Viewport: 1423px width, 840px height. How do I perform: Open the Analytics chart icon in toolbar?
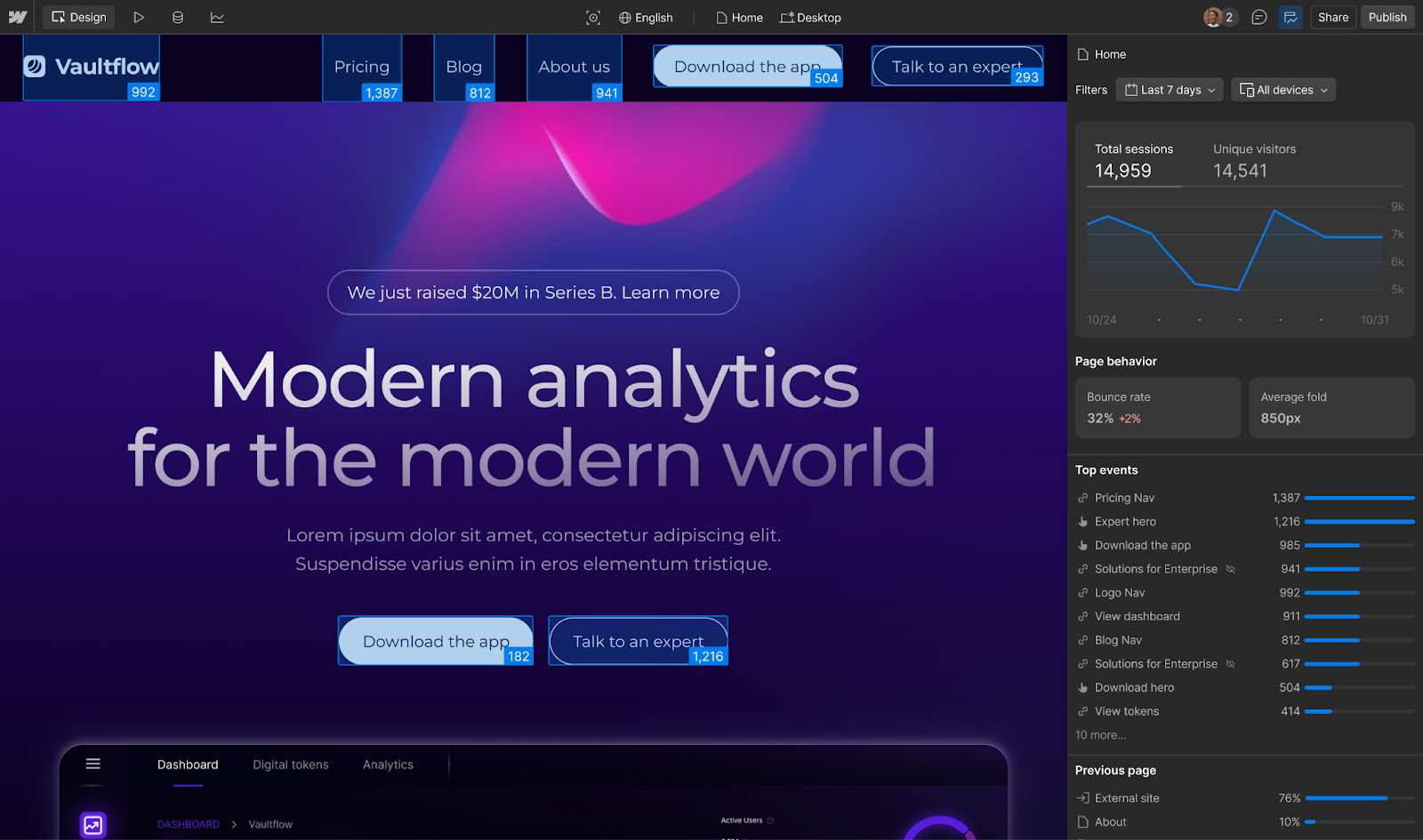[x=217, y=17]
